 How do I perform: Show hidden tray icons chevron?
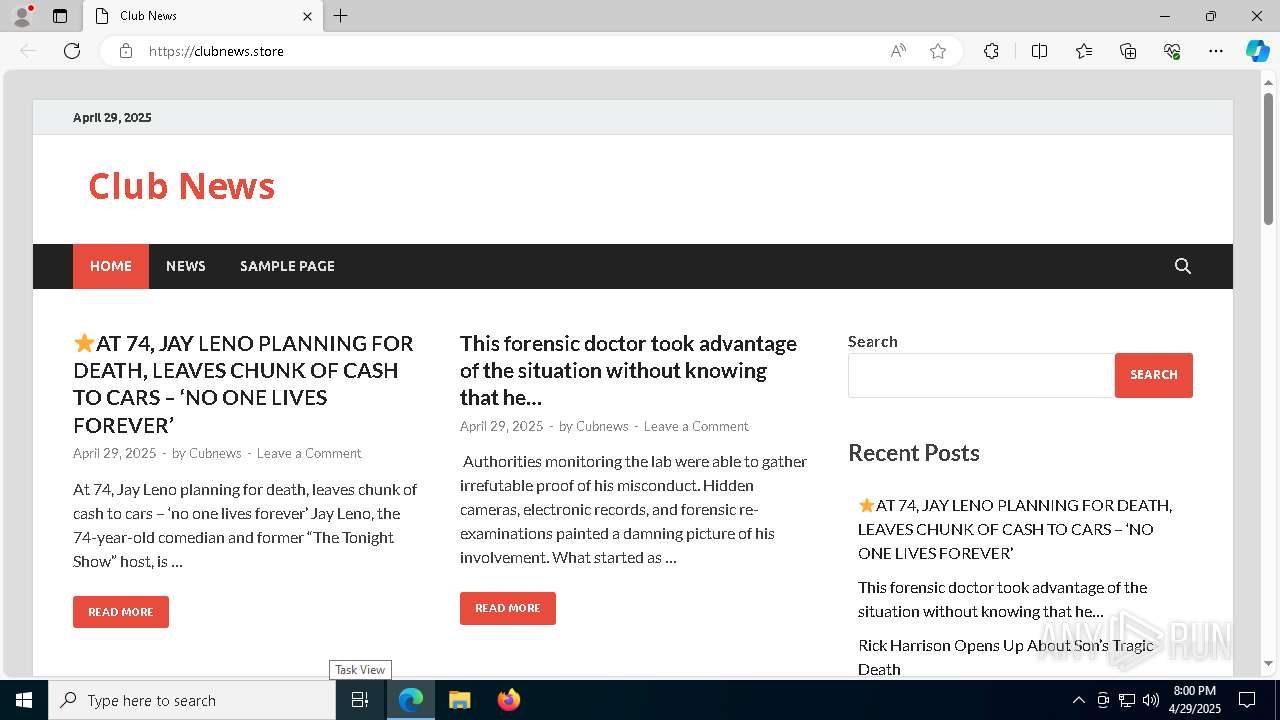[1079, 700]
